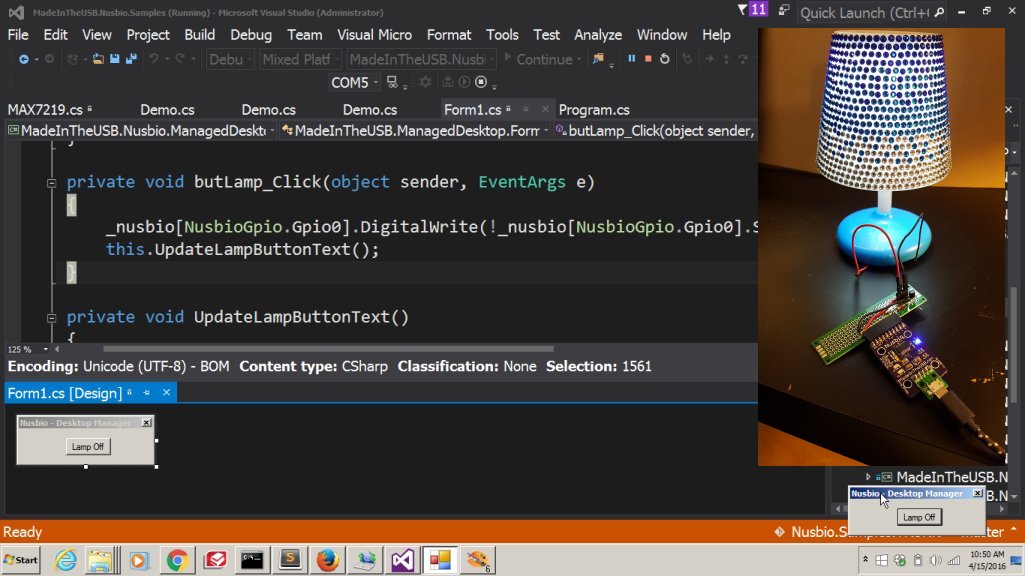Screen dimensions: 1025x576
Task: Click the Break All pause icon
Action: coord(631,59)
